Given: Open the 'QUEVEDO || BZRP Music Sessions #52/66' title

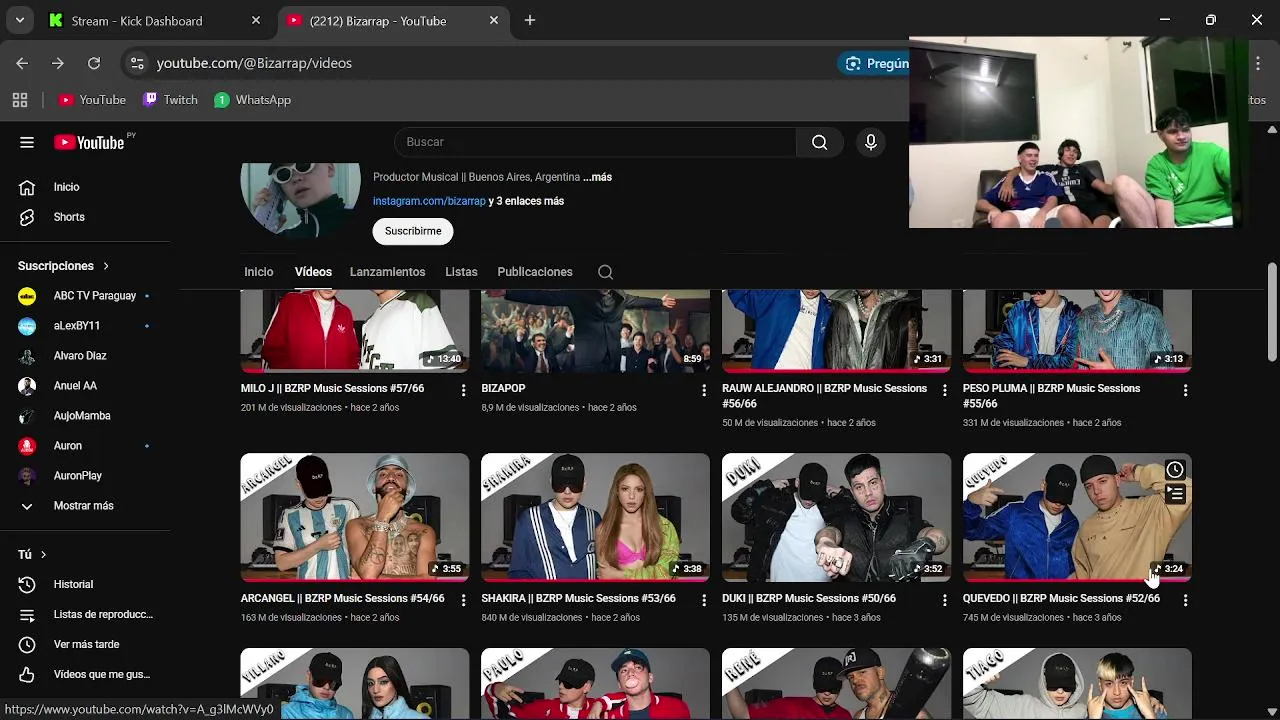Looking at the screenshot, I should click(x=1061, y=598).
